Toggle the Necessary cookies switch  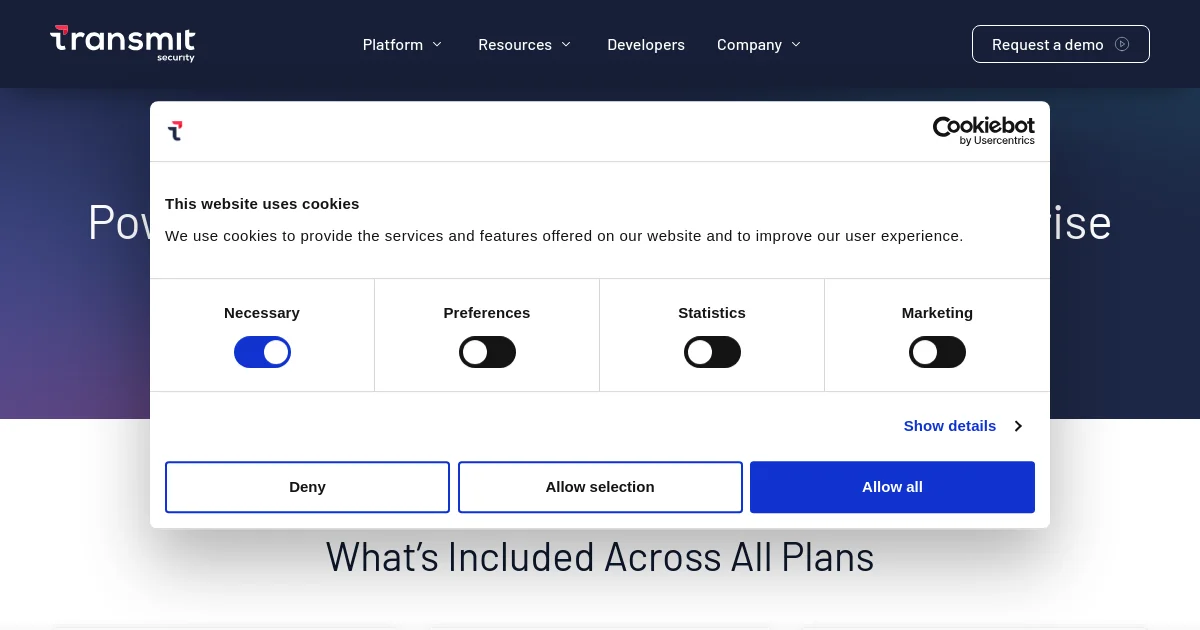[262, 352]
